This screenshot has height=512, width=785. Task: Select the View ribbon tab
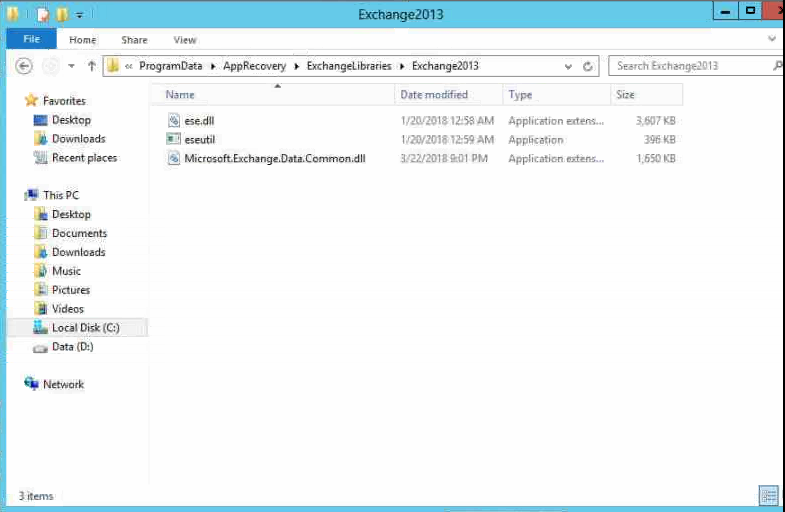click(x=185, y=40)
